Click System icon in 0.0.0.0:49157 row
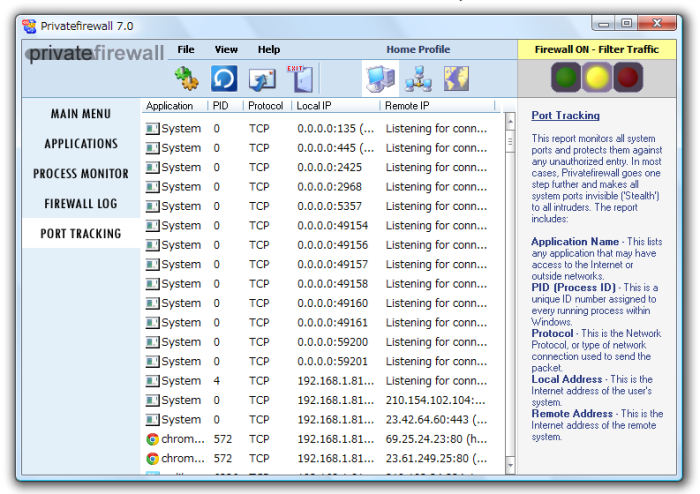The image size is (700, 494). click(152, 264)
